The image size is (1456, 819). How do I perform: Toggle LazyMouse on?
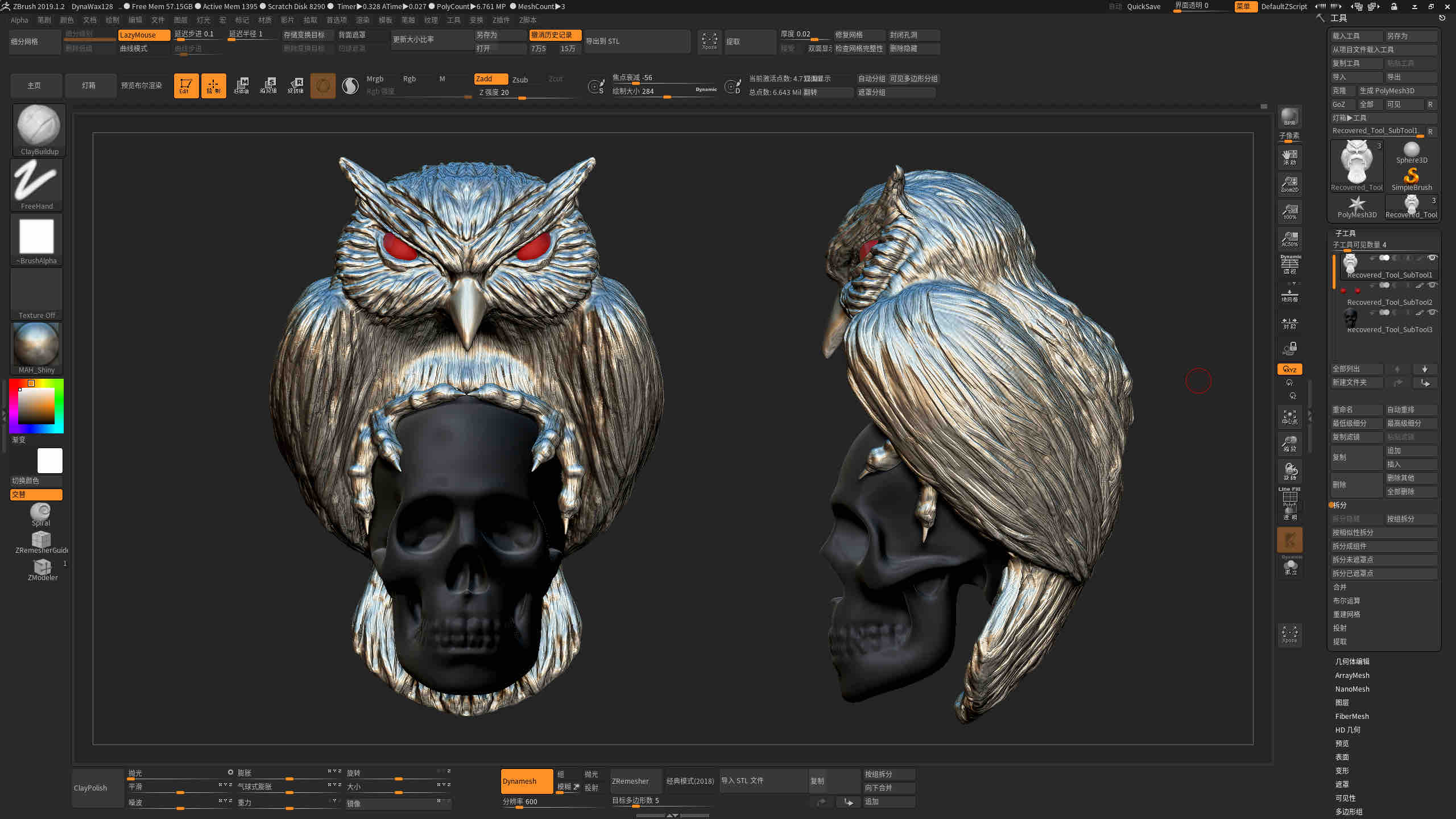(144, 35)
